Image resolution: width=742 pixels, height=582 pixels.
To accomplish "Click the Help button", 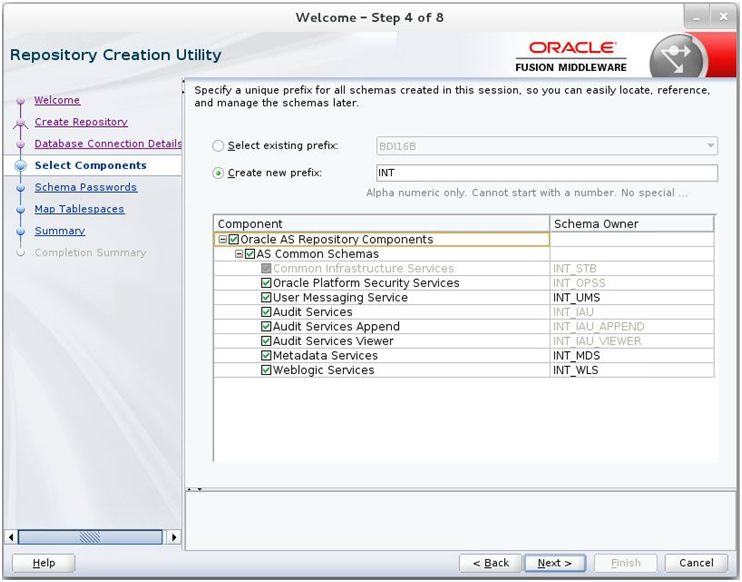I will click(44, 563).
